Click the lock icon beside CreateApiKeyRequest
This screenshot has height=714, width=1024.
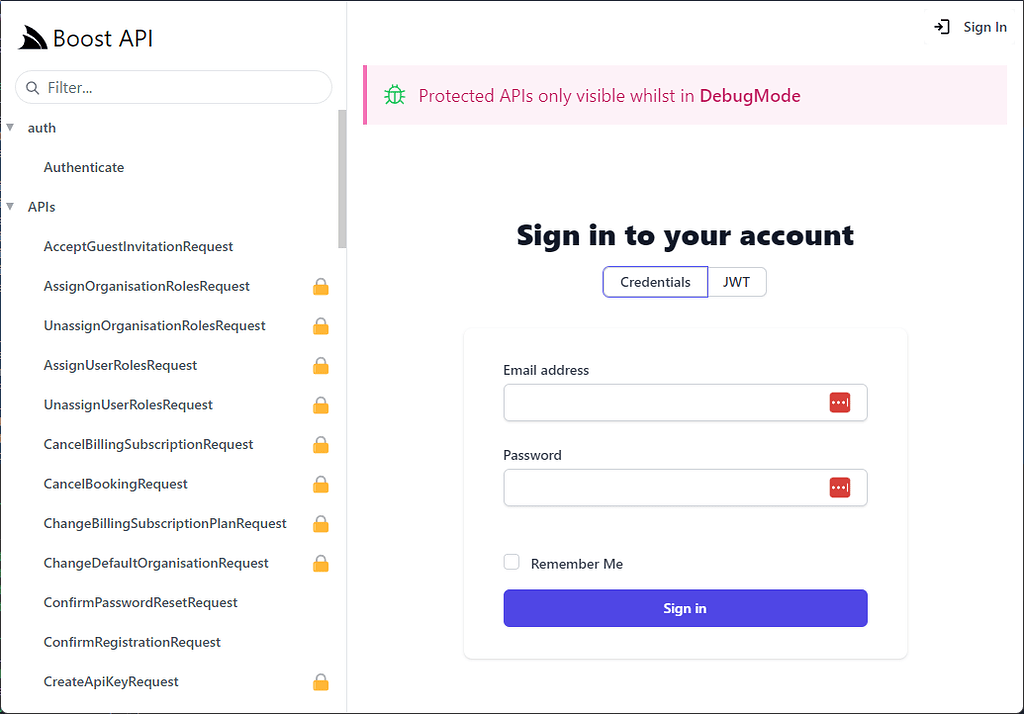(x=320, y=681)
